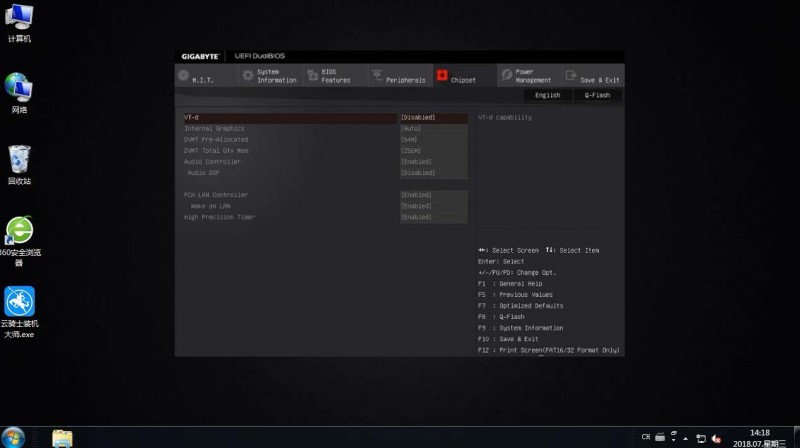Viewport: 800px width, 448px height.
Task: Open the 回收站 recycle bin icon
Action: [x=19, y=165]
